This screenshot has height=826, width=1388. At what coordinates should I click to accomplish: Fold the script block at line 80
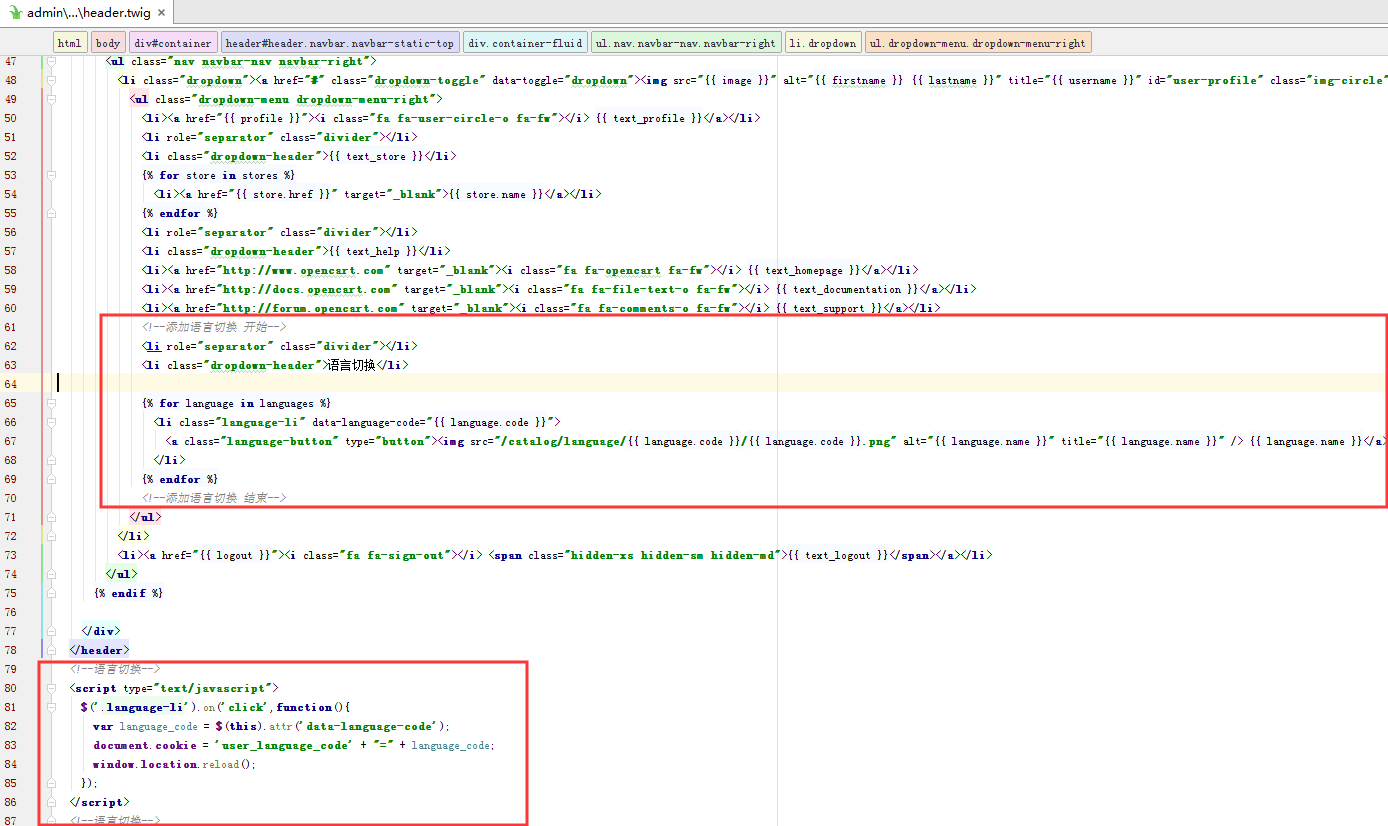click(51, 688)
